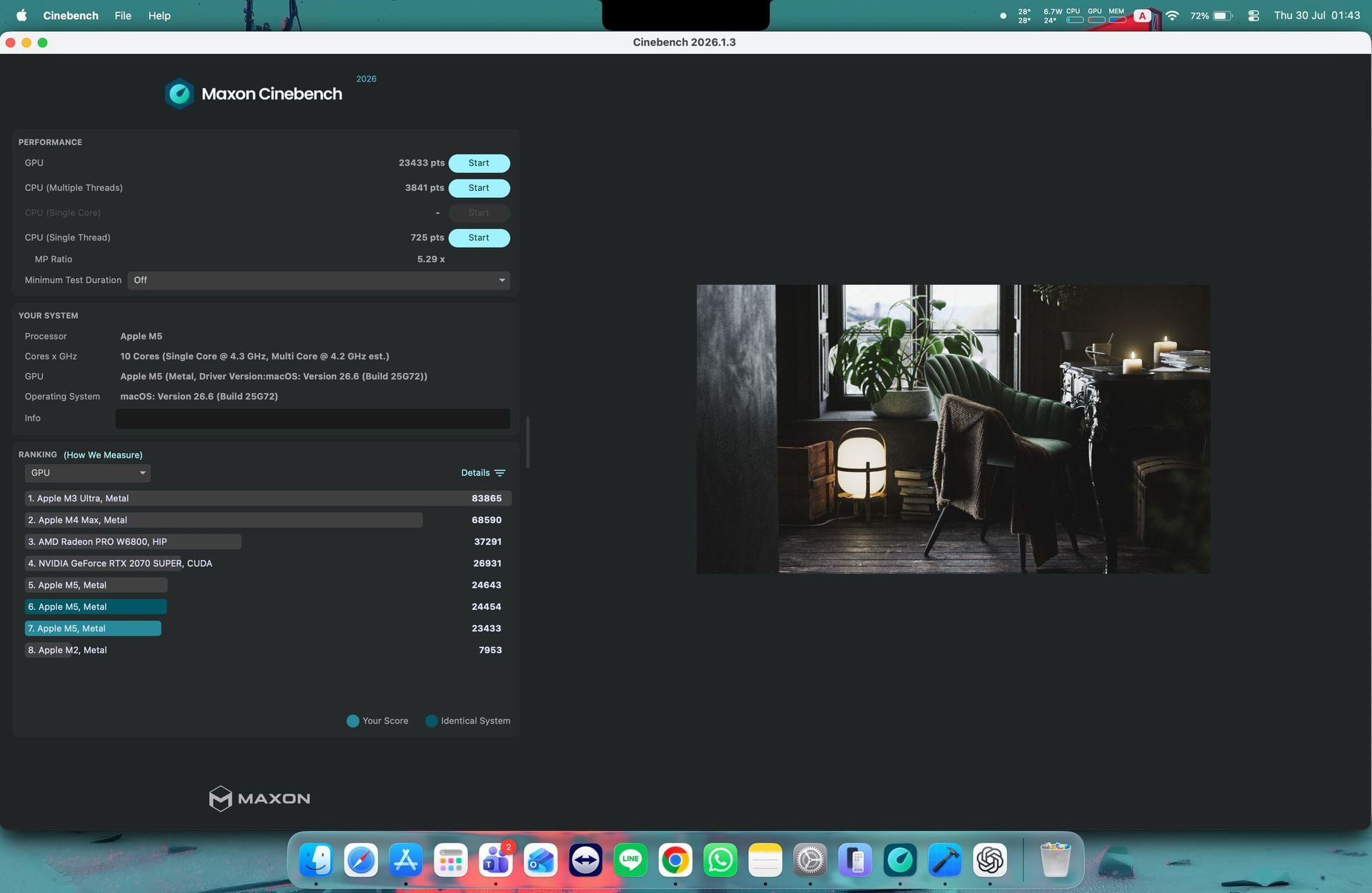The image size is (1372, 893).
Task: Open the Details filter icon in Ranking
Action: pyautogui.click(x=500, y=473)
